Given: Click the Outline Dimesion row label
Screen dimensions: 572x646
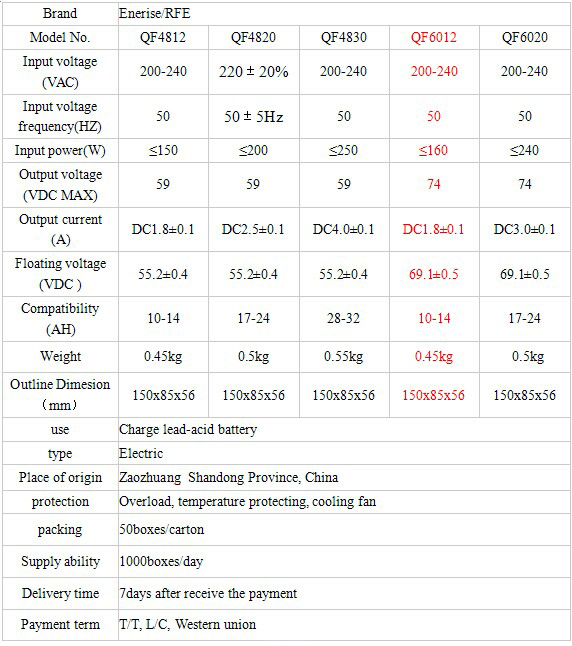Looking at the screenshot, I should tap(60, 395).
